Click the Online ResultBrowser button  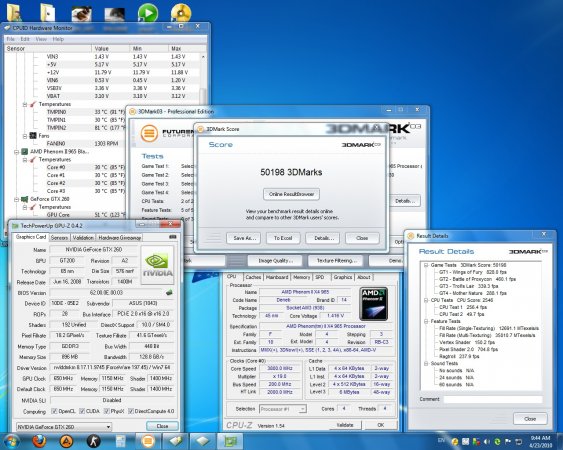click(292, 194)
